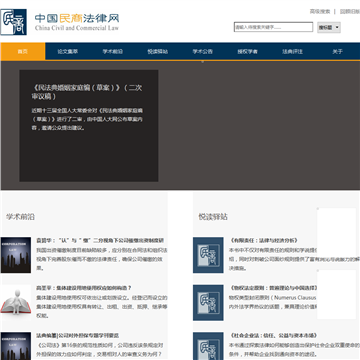Click the 学术前沿 section heading
Image resolution: width=360 pixels, height=360 pixels.
(20, 217)
